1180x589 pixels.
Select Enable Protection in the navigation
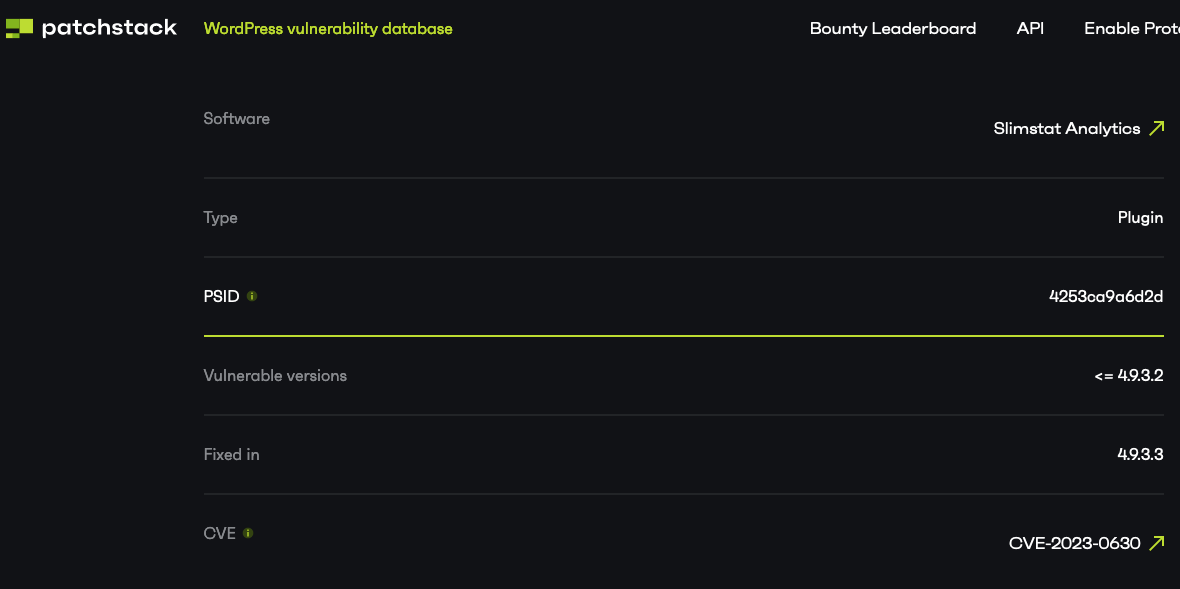(x=1132, y=29)
